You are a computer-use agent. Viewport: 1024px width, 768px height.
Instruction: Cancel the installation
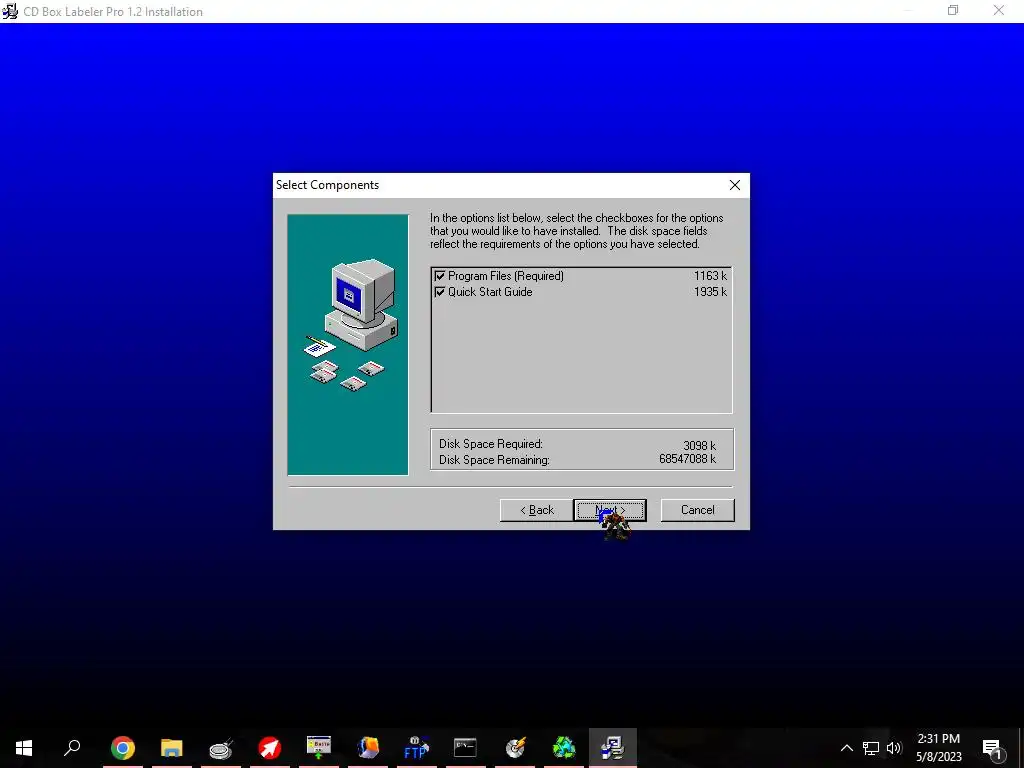coord(697,510)
